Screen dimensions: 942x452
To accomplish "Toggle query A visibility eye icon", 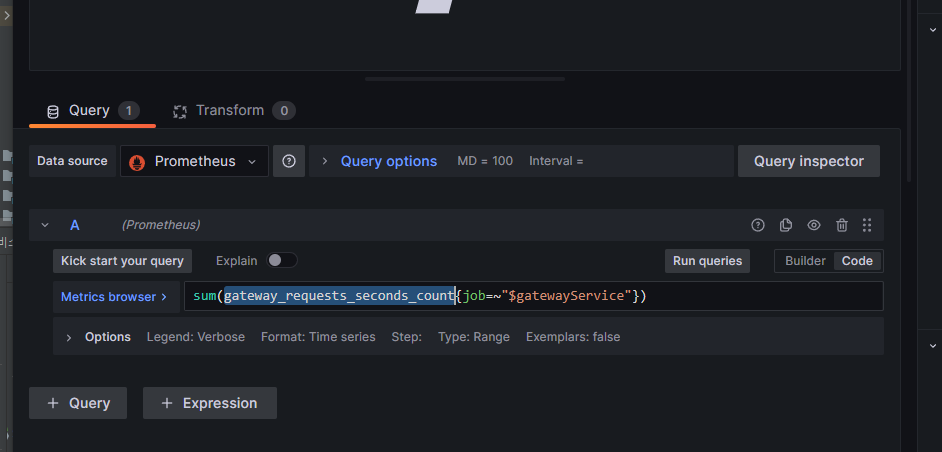I will [x=814, y=225].
